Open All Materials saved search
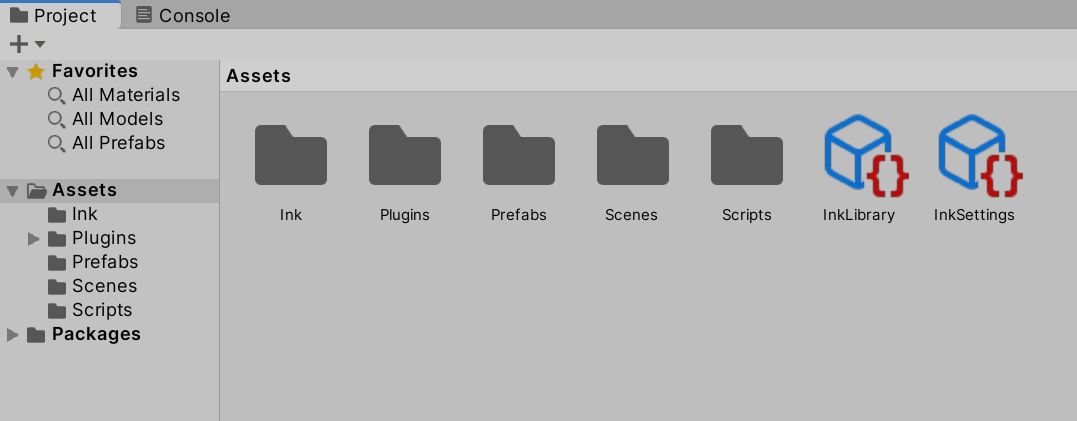1077x421 pixels. [x=125, y=95]
